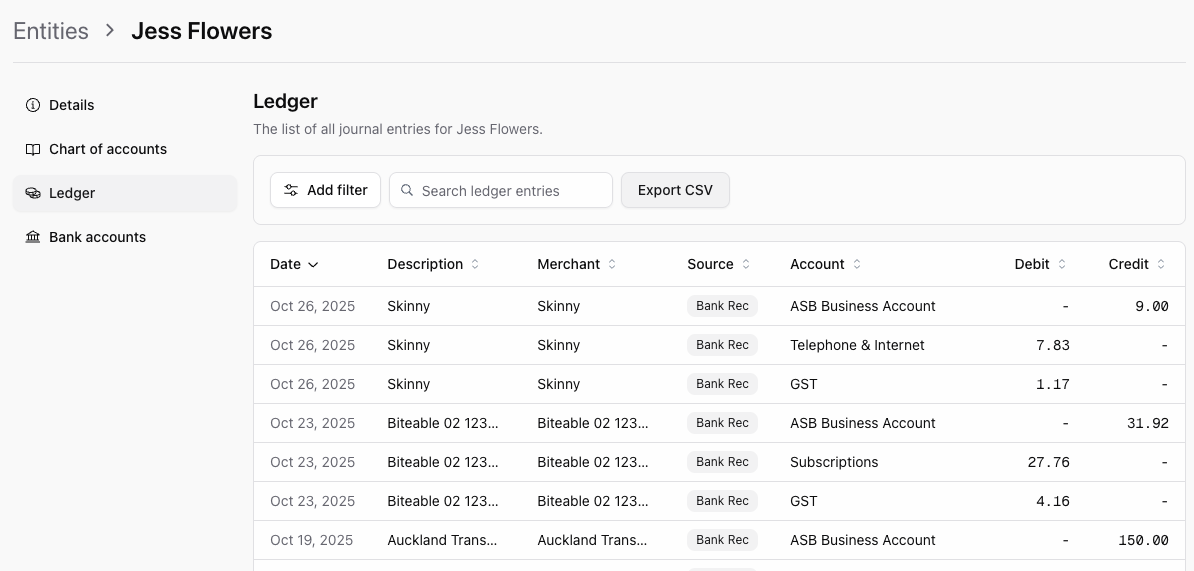
Task: Sort by Date column arrow
Action: (x=313, y=265)
